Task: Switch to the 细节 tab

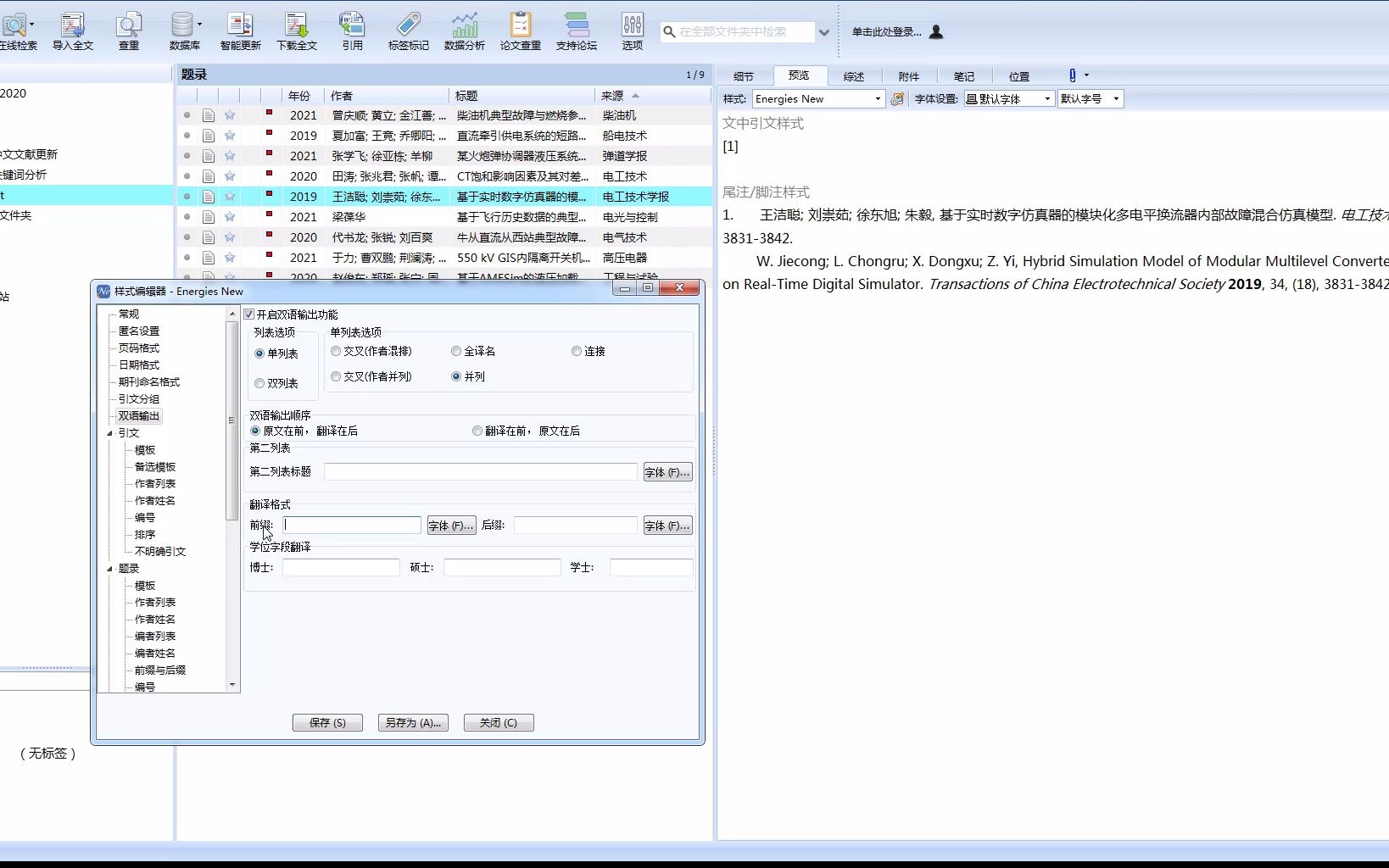Action: click(744, 76)
